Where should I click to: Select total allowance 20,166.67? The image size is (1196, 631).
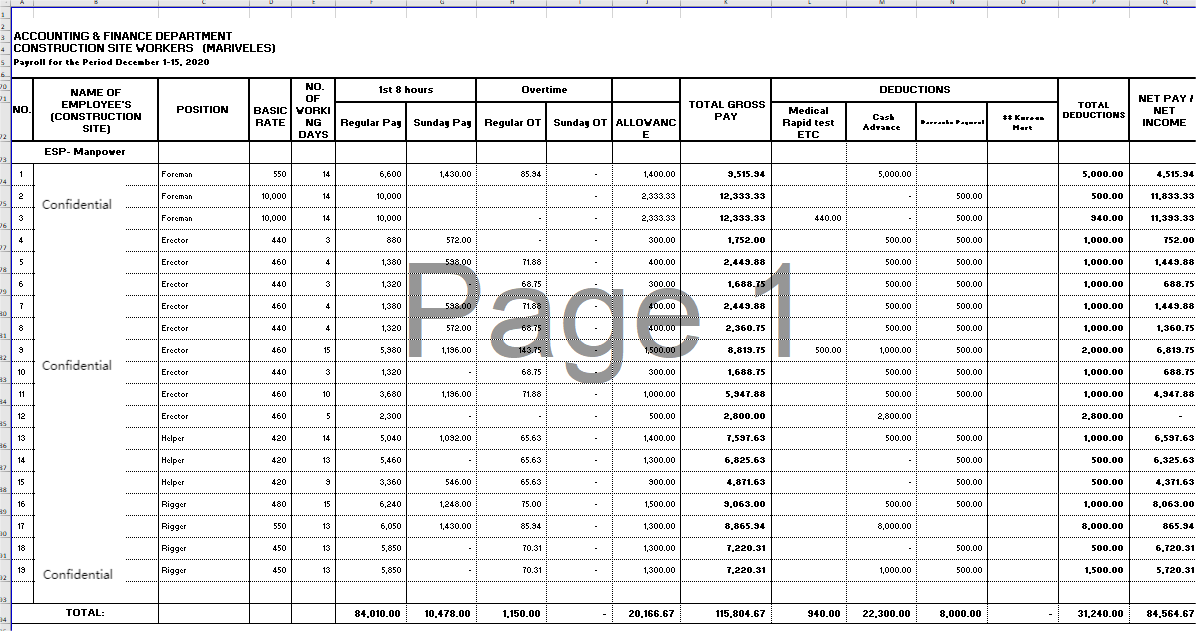click(x=651, y=613)
